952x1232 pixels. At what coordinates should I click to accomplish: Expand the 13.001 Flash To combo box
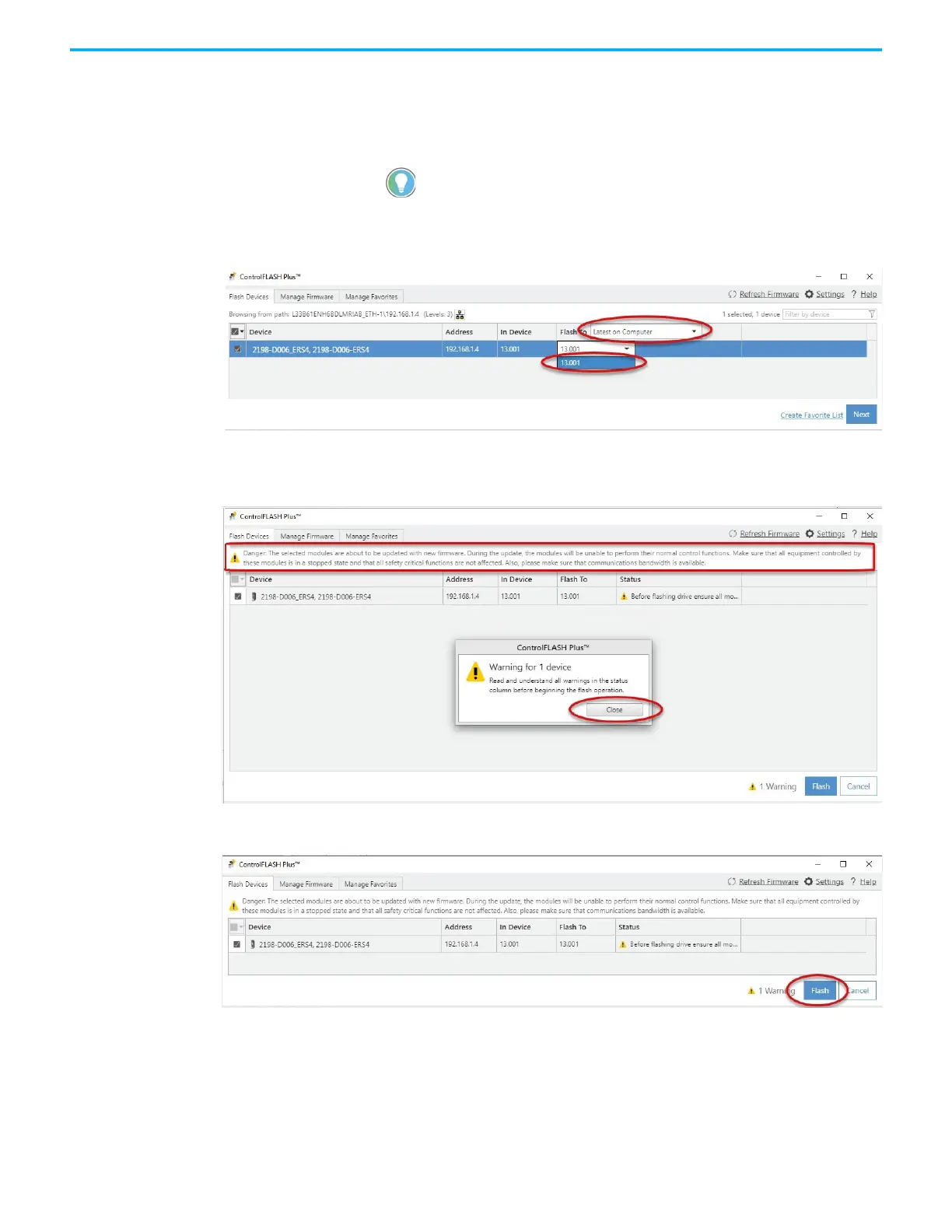[x=596, y=349]
